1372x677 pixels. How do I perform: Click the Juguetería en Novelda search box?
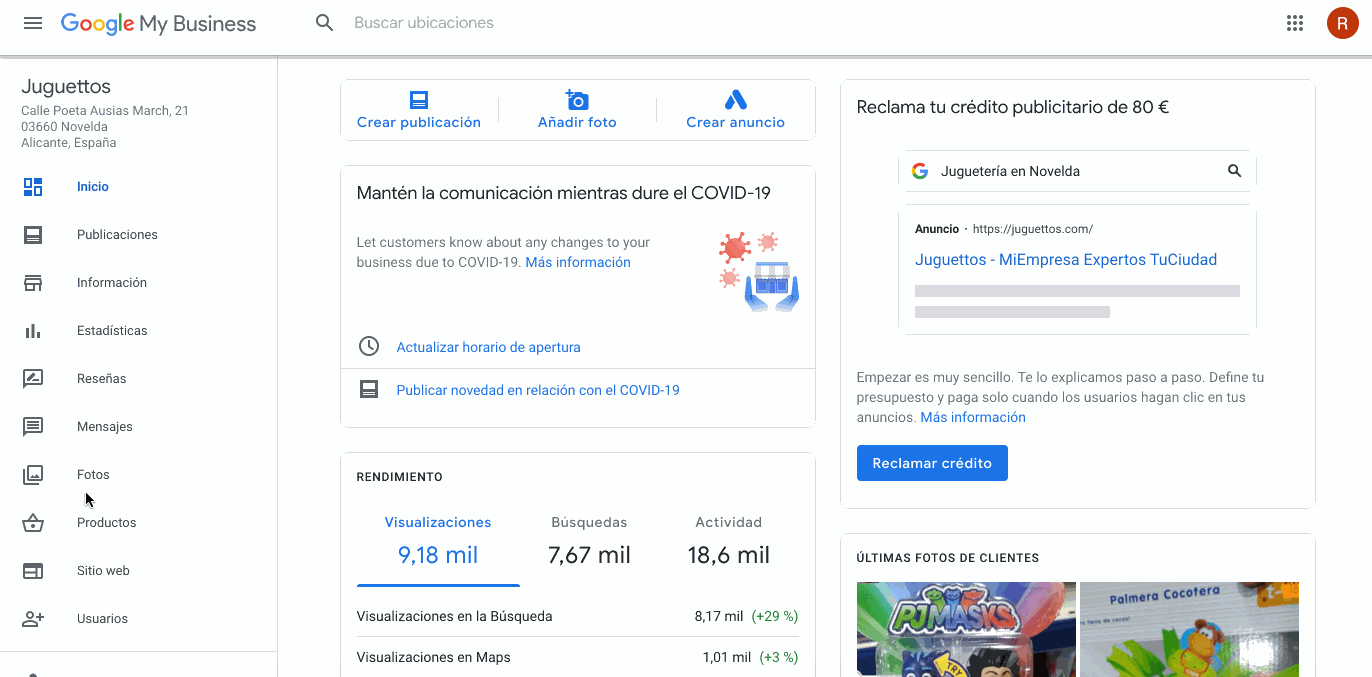(x=1077, y=171)
